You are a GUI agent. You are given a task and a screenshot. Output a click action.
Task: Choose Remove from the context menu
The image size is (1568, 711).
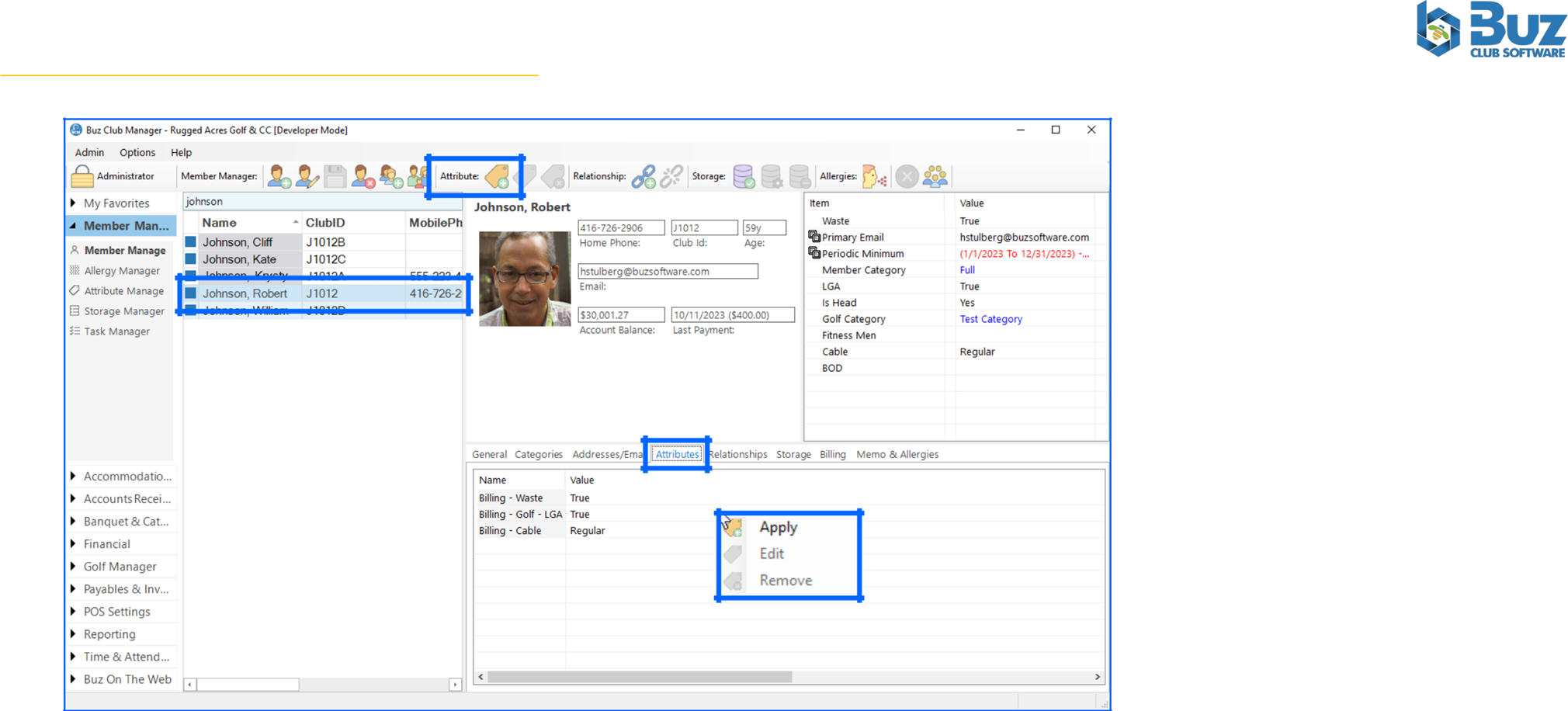click(786, 581)
